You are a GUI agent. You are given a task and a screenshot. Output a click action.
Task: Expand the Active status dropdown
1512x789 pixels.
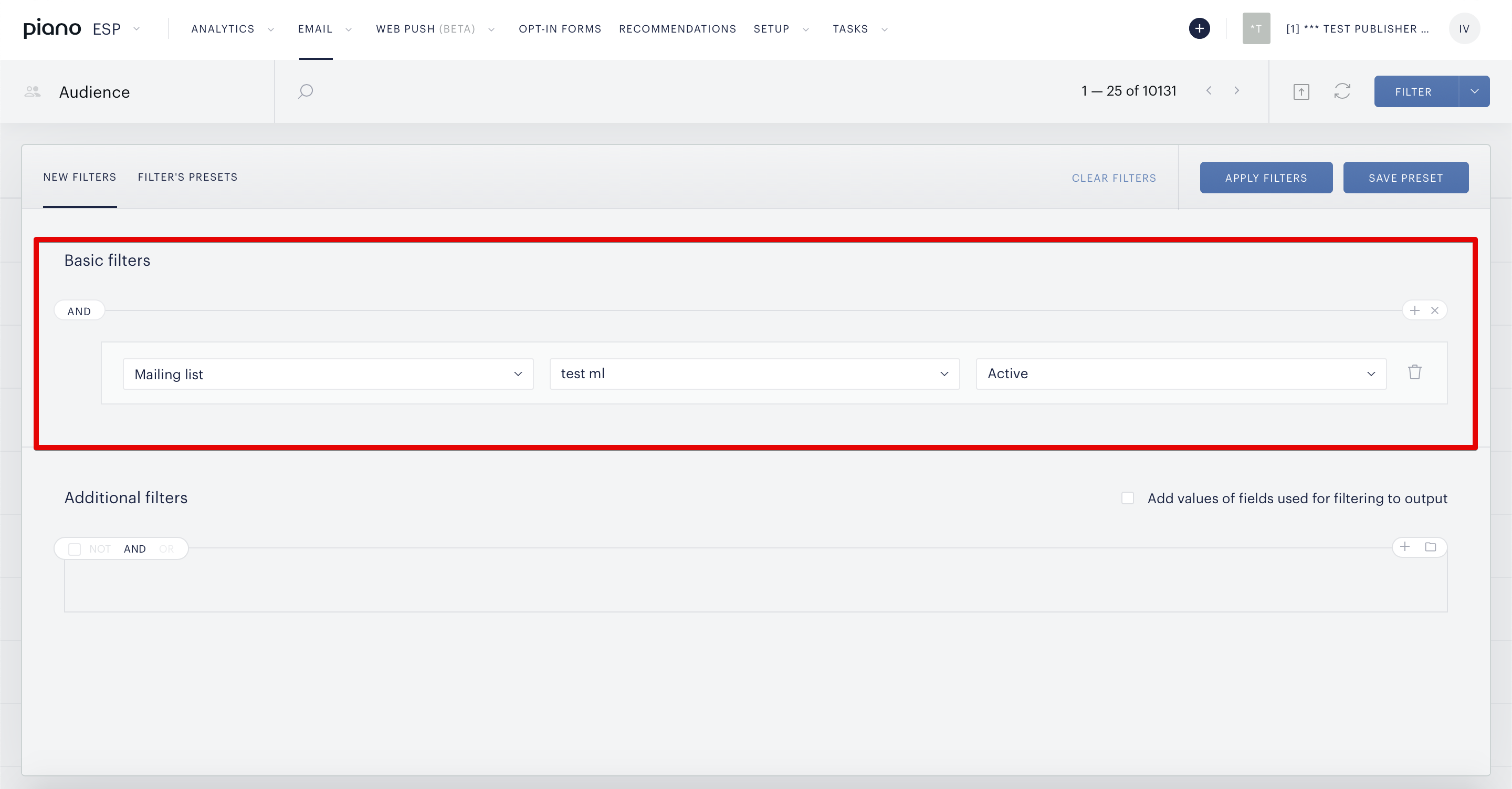pos(1181,374)
